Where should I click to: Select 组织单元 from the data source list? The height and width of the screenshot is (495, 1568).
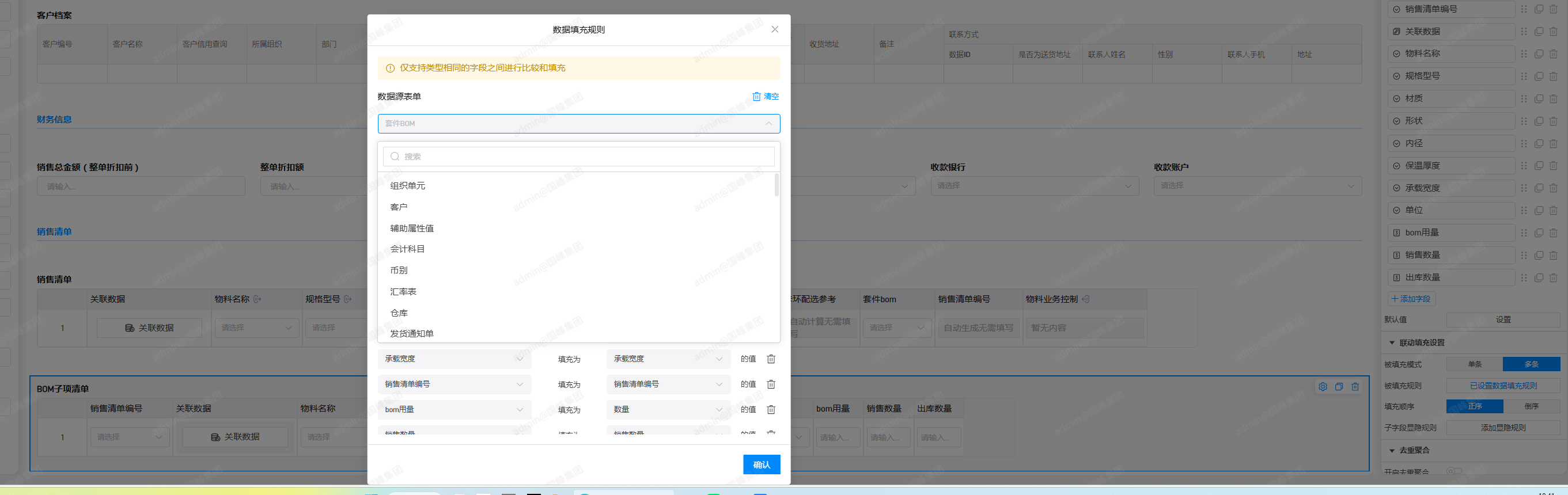coord(579,186)
